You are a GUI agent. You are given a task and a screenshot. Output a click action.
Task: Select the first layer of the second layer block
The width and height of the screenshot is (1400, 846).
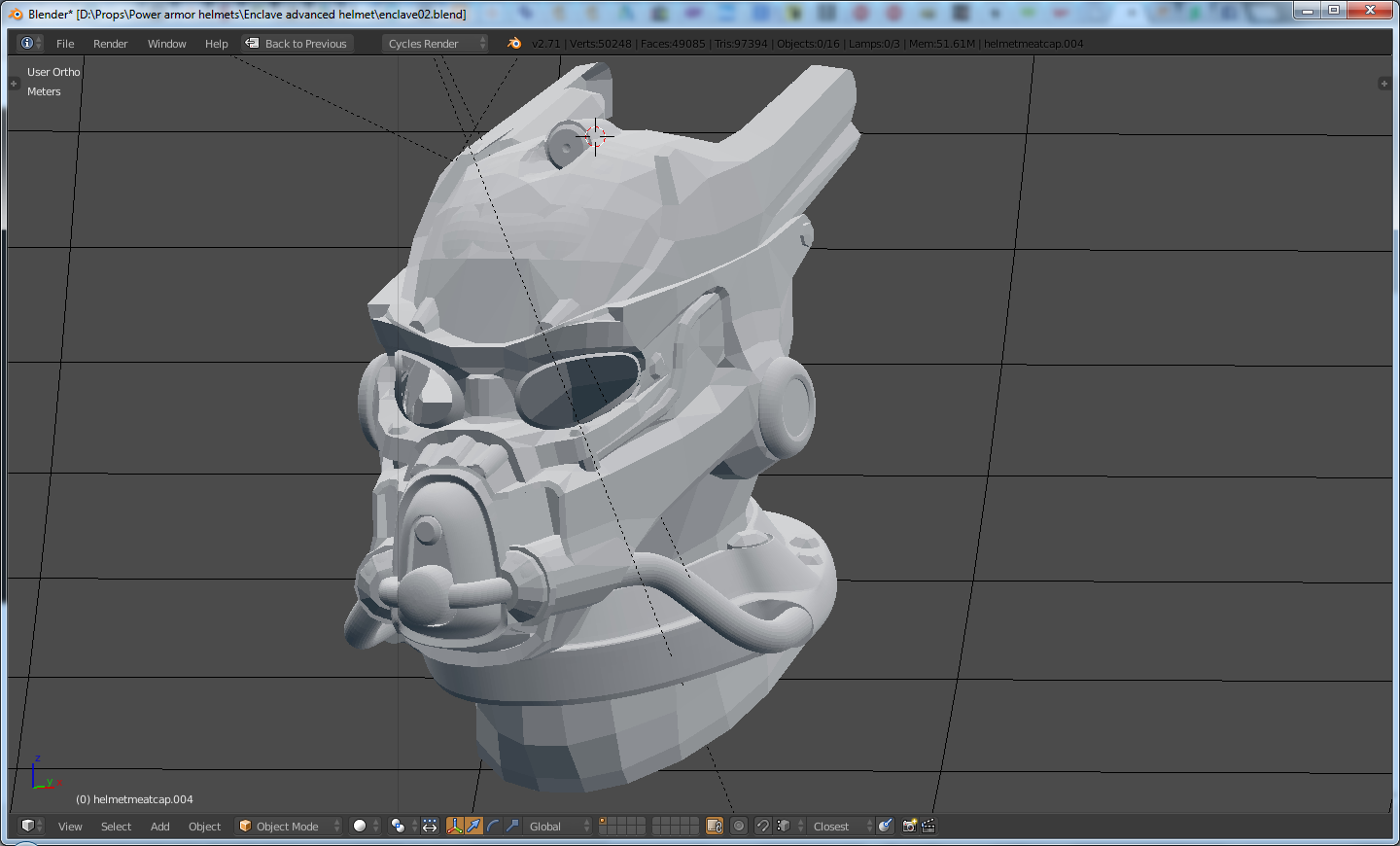(657, 822)
